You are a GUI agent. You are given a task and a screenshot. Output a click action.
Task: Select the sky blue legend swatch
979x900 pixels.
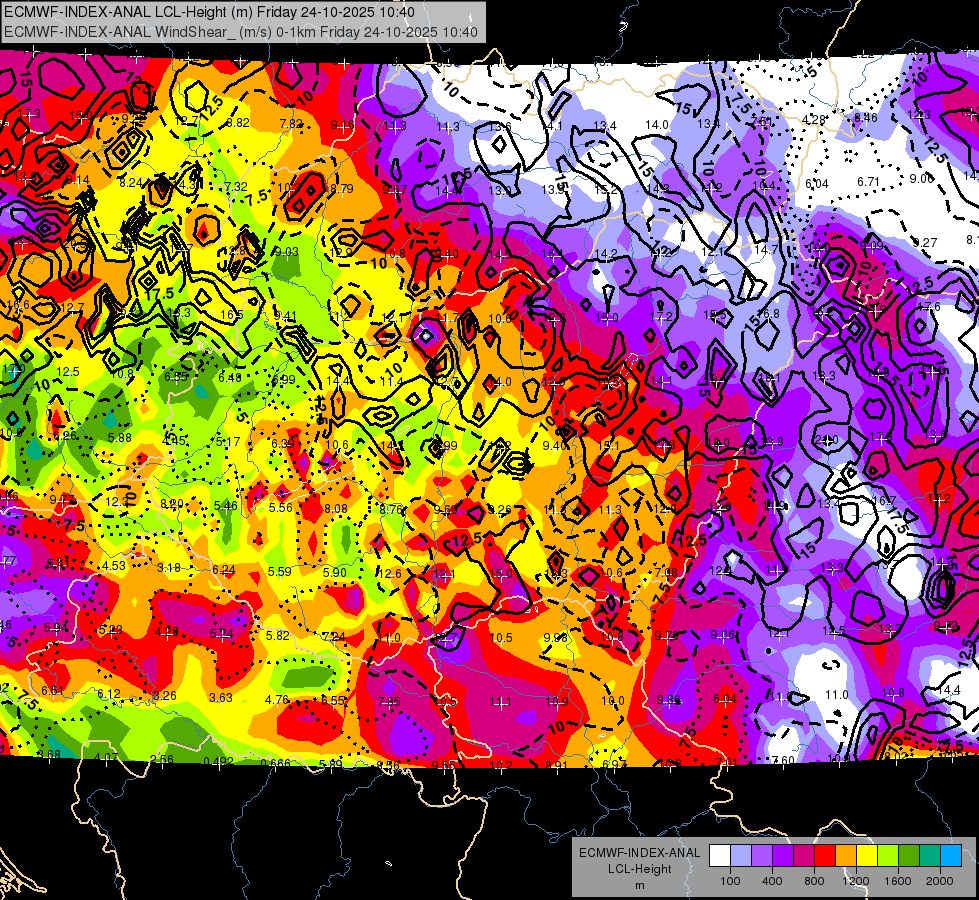tap(950, 856)
